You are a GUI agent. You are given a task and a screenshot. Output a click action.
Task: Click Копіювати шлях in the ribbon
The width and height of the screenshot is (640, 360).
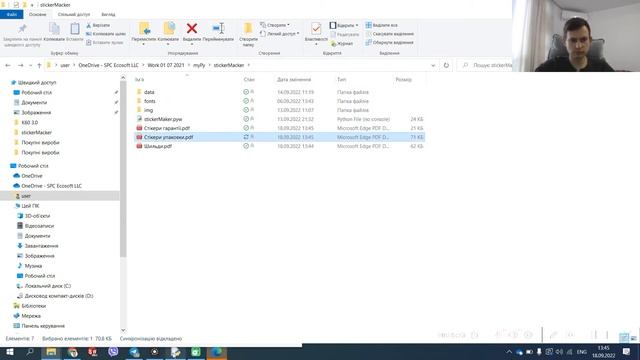106,34
